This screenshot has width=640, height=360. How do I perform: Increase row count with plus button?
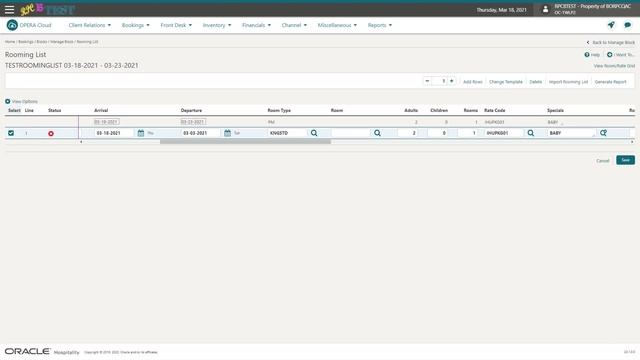[451, 81]
